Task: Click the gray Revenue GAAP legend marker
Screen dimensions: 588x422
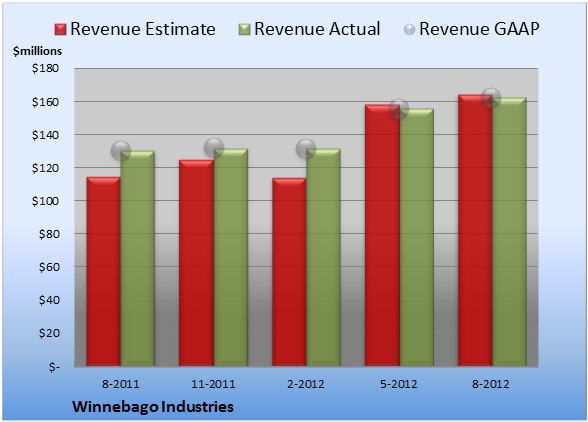Action: [x=409, y=30]
